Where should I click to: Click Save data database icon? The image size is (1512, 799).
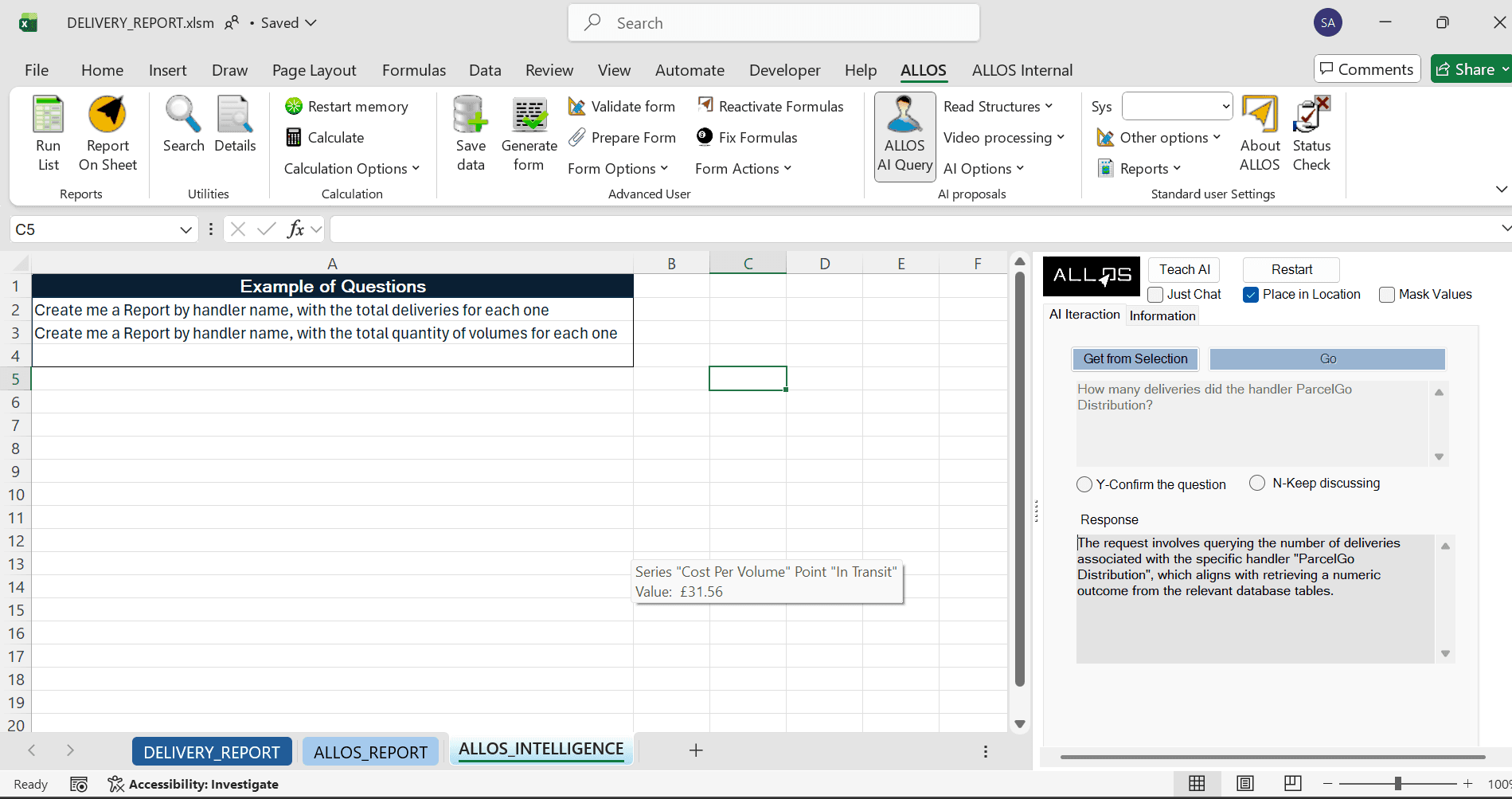[471, 115]
